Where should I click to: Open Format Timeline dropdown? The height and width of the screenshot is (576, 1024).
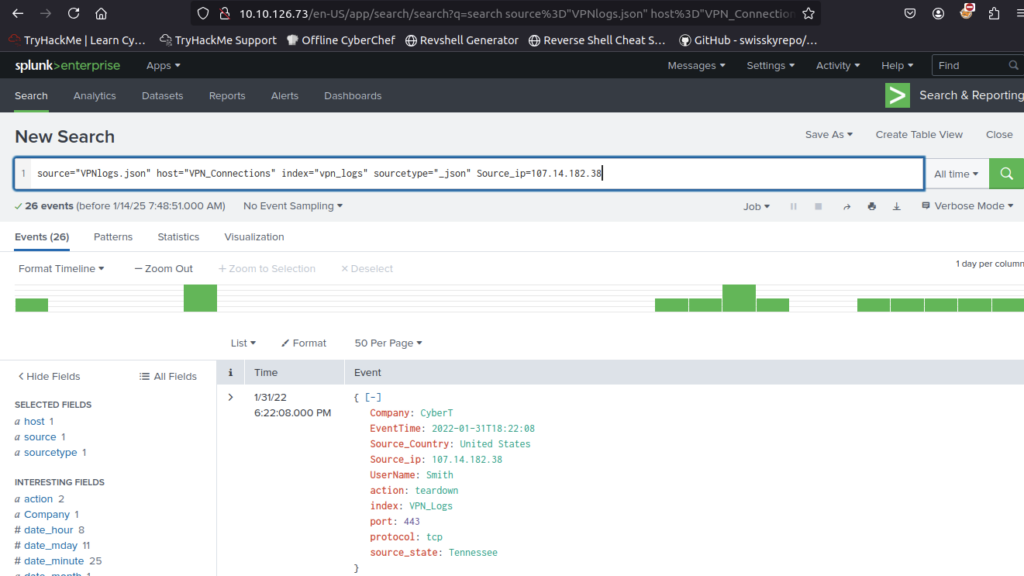click(61, 268)
